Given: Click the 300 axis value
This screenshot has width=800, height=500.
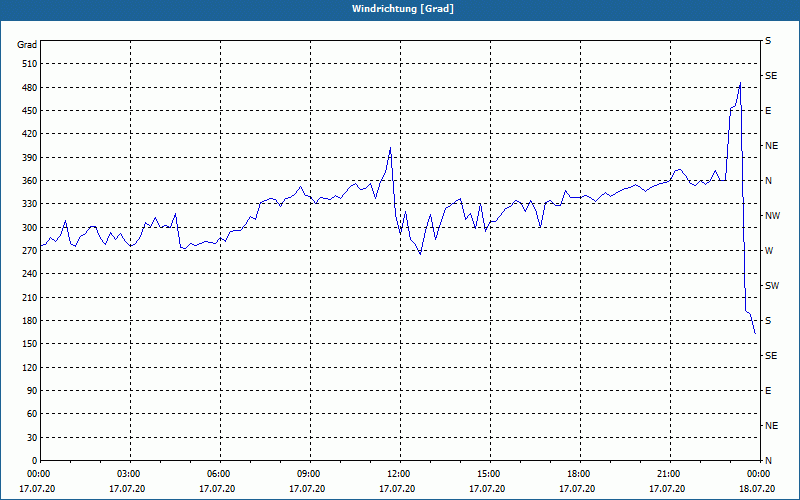Looking at the screenshot, I should (x=30, y=228).
